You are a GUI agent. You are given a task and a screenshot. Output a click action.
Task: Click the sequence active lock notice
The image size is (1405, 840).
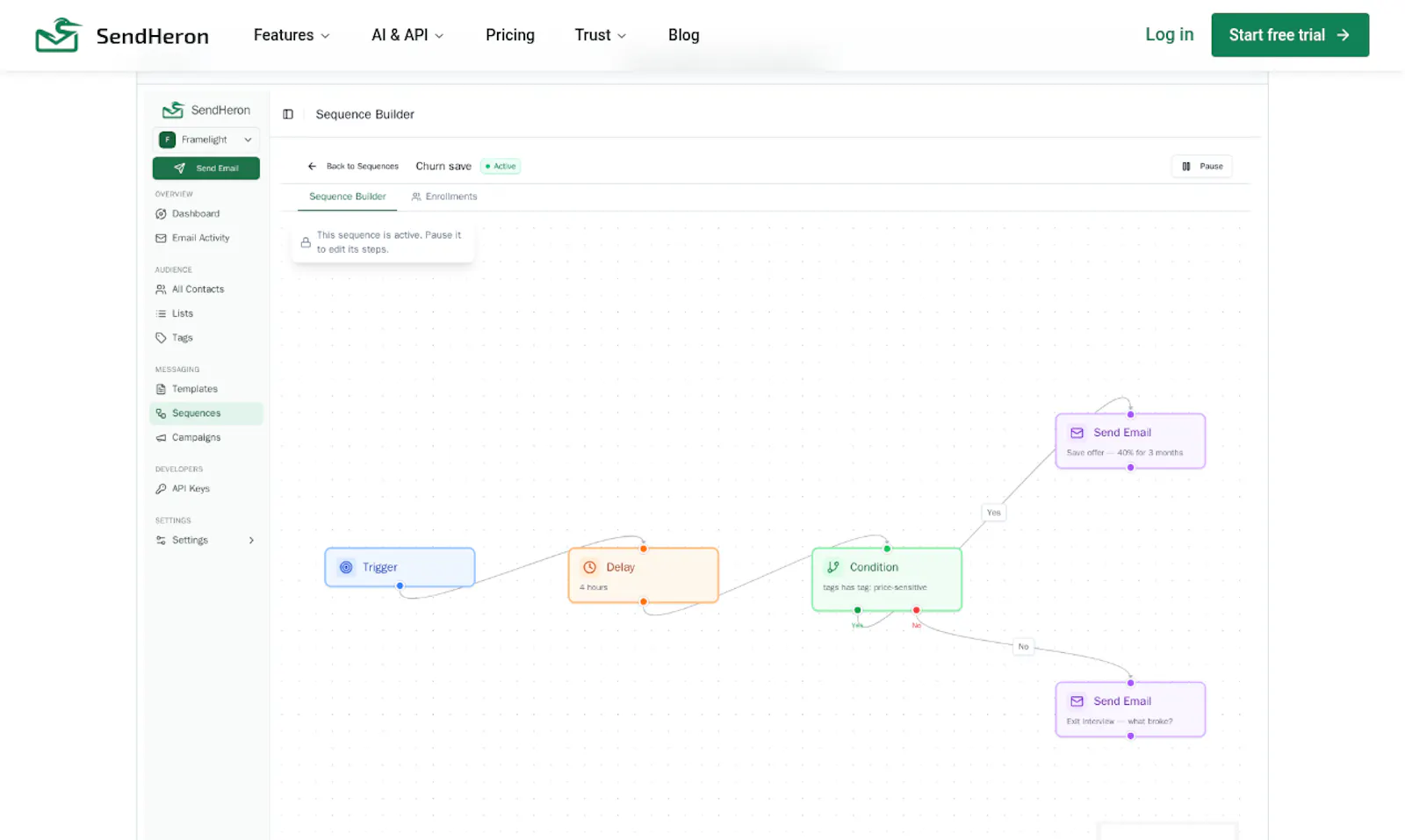click(x=383, y=242)
